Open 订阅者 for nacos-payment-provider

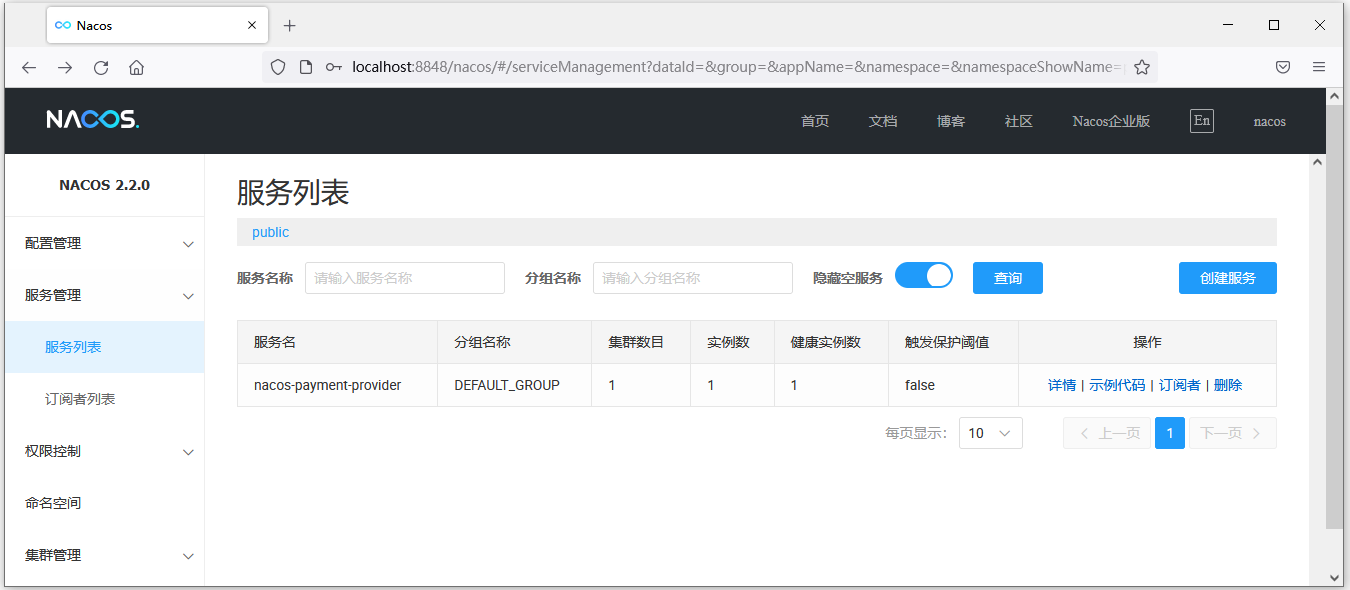[x=1180, y=385]
